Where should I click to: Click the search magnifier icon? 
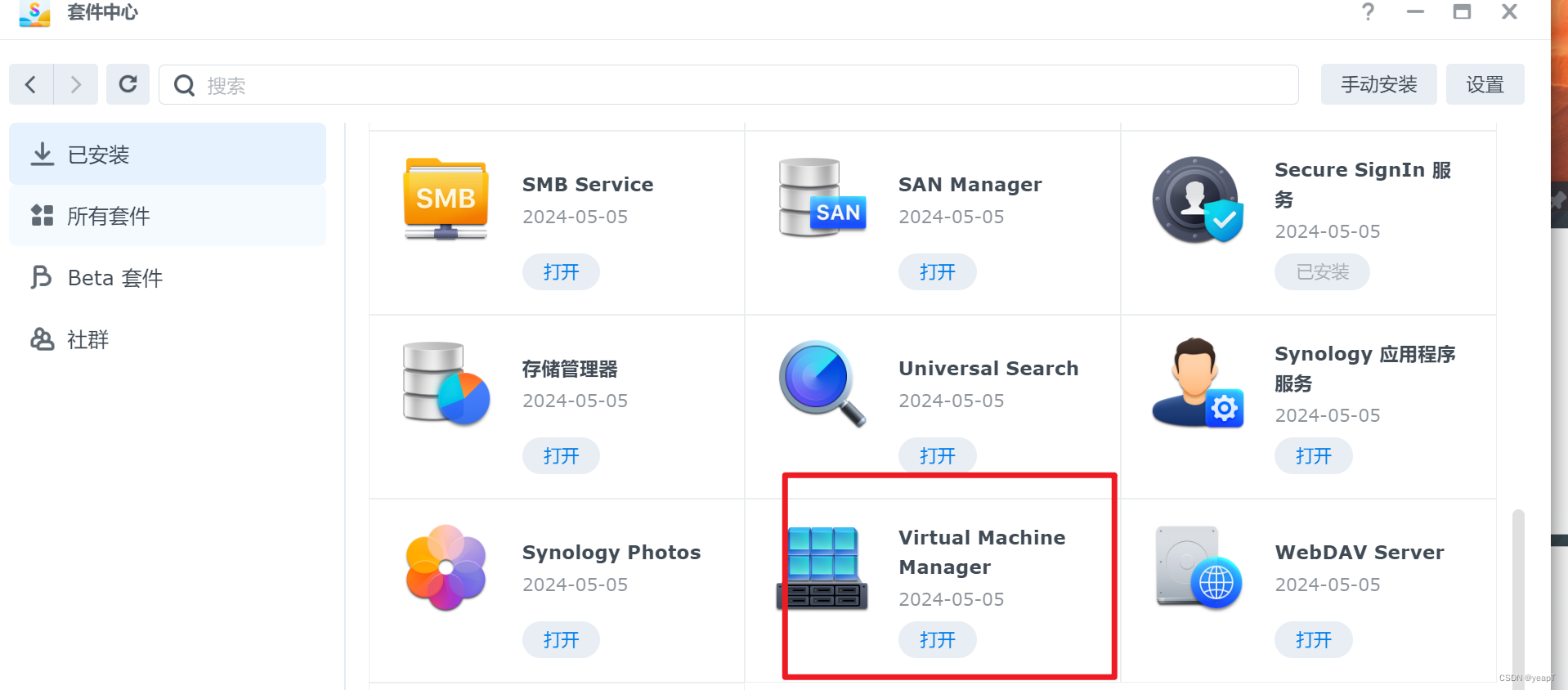click(184, 85)
